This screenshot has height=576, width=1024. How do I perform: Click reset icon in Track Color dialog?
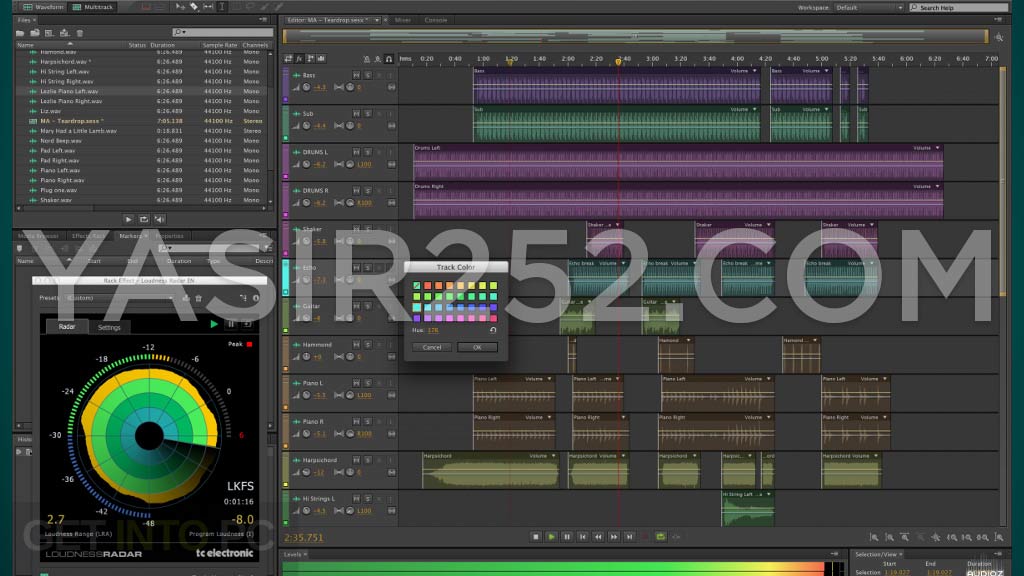(x=493, y=330)
